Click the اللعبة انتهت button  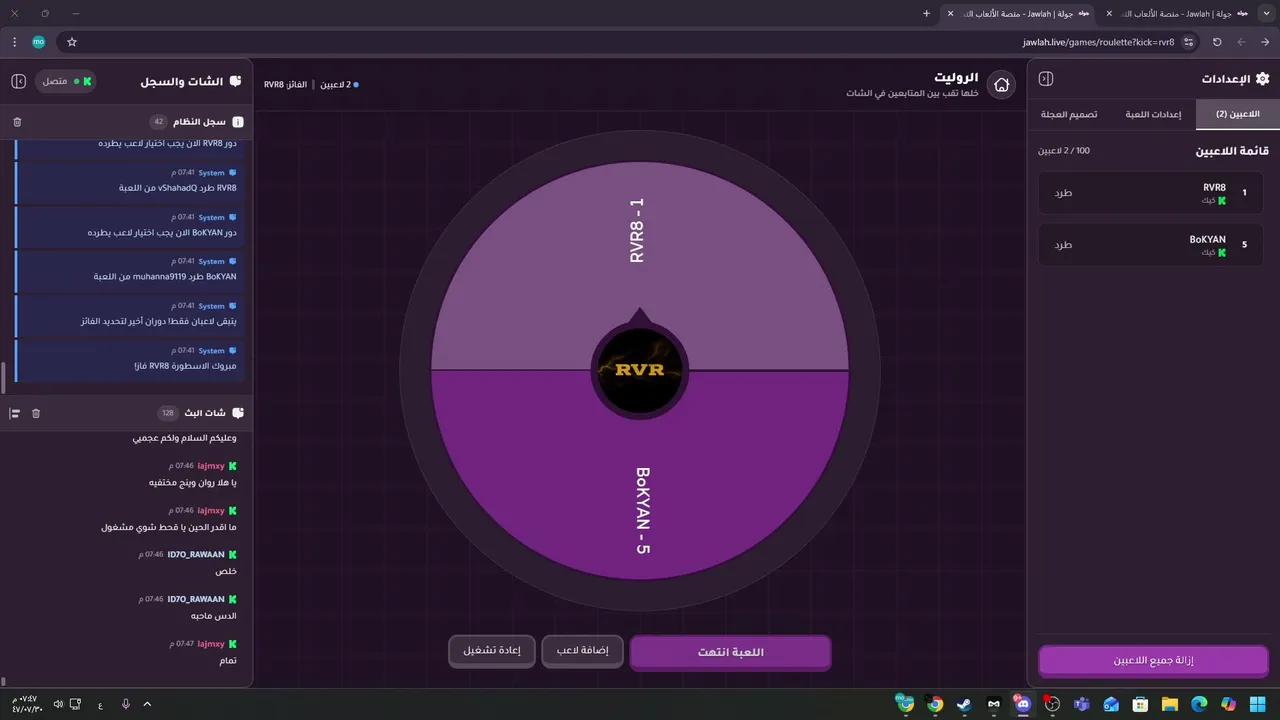tap(730, 652)
